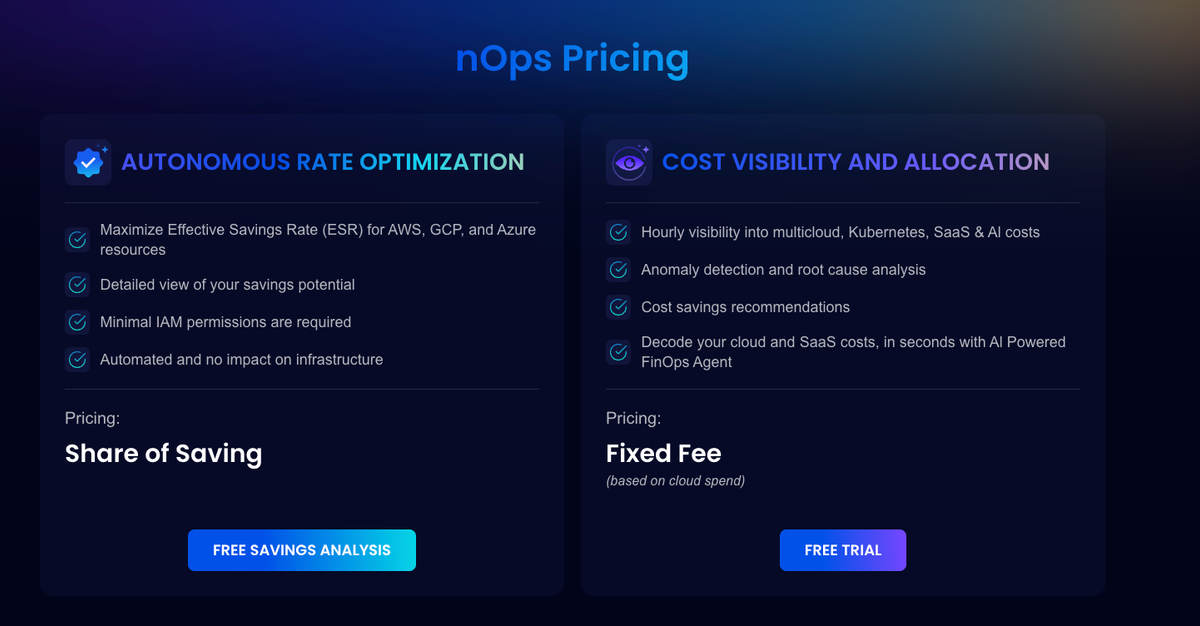Viewport: 1200px width, 626px height.
Task: Click the Minimal IAM permissions are required text
Action: pyautogui.click(x=225, y=322)
